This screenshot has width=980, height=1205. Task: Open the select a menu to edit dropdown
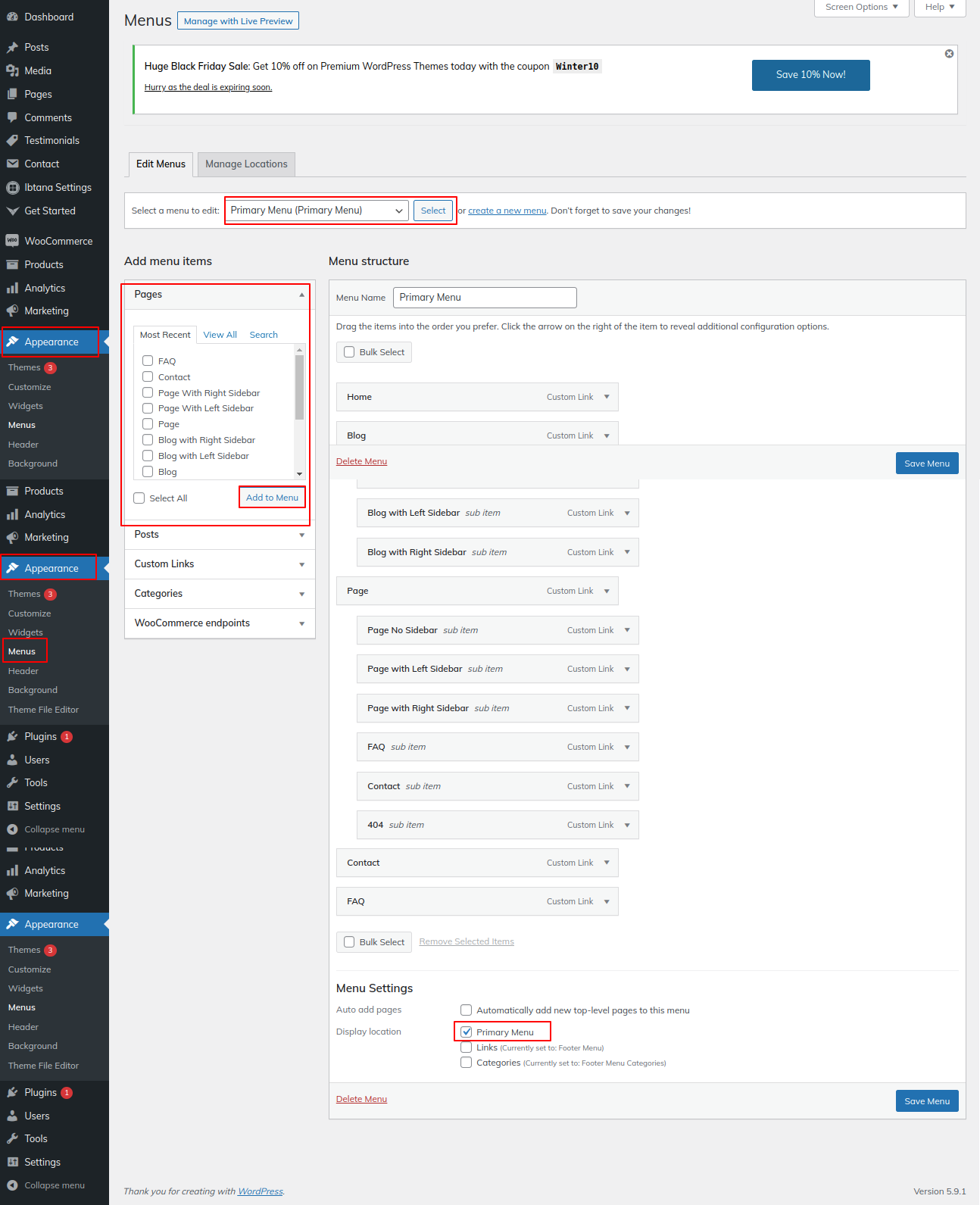click(317, 211)
